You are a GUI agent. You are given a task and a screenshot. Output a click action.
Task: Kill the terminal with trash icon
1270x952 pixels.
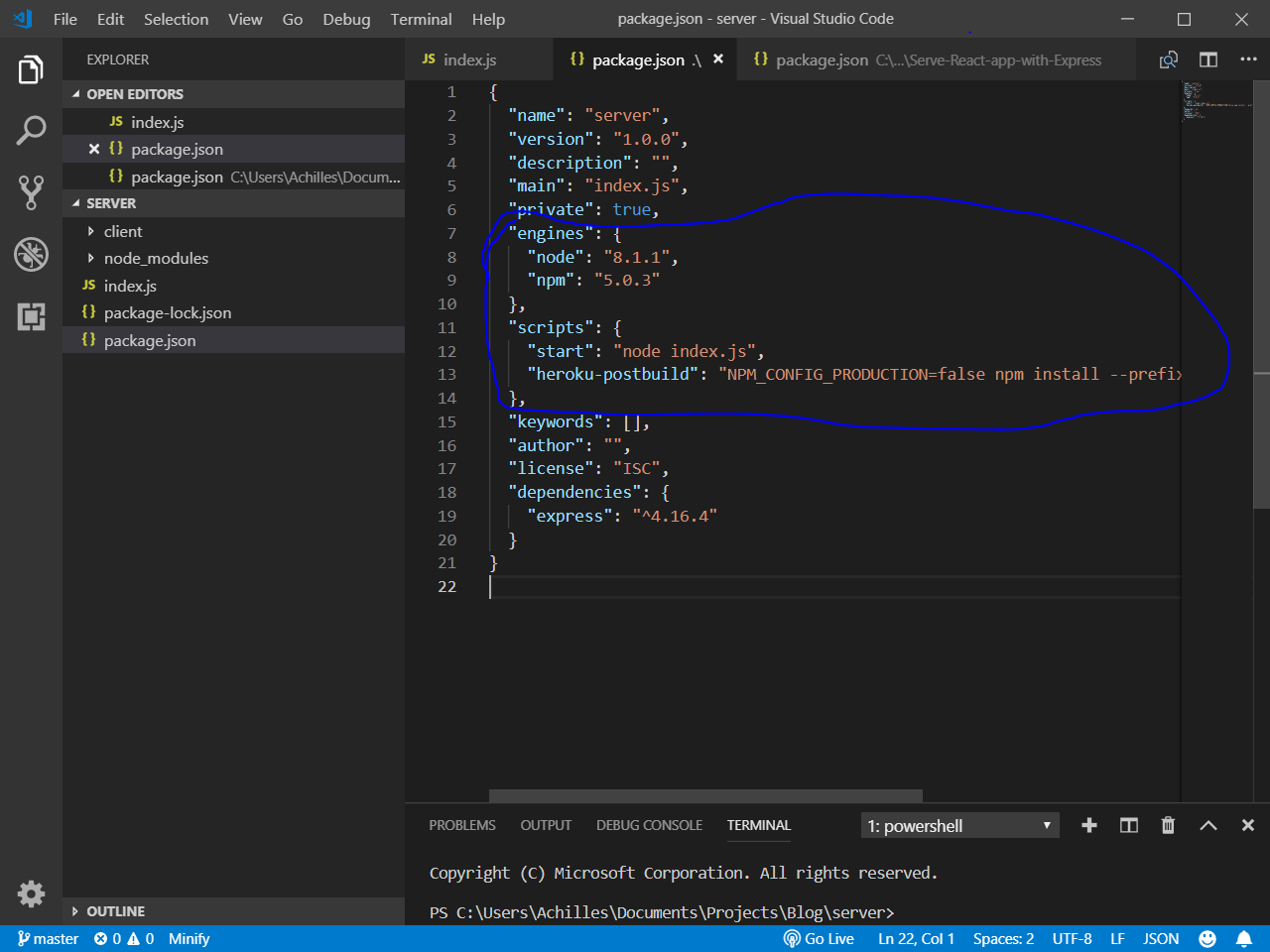pos(1168,825)
